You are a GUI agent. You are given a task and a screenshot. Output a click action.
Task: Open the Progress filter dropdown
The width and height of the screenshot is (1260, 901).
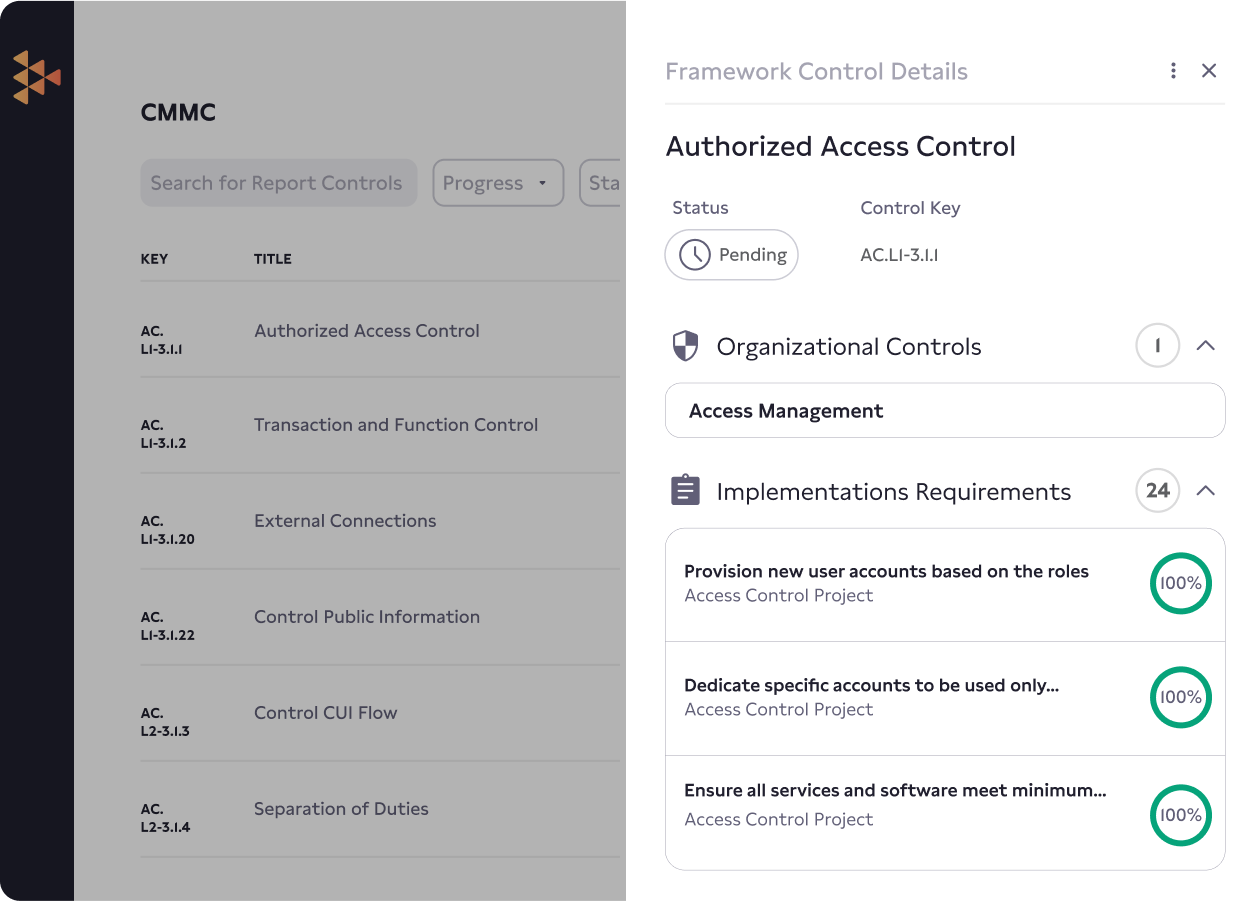(x=498, y=183)
